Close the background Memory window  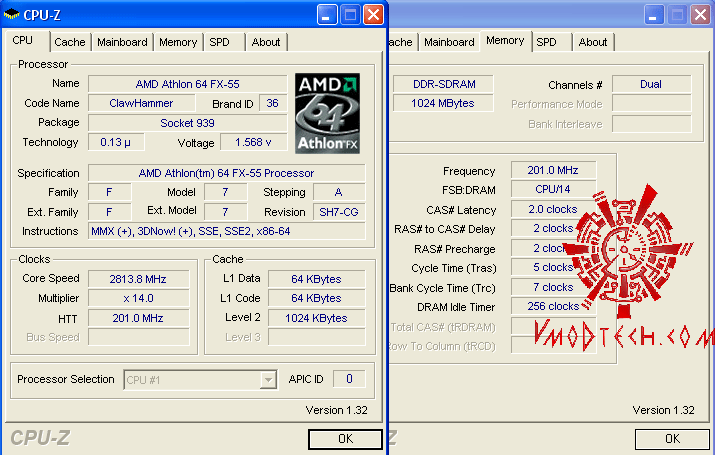(700, 15)
